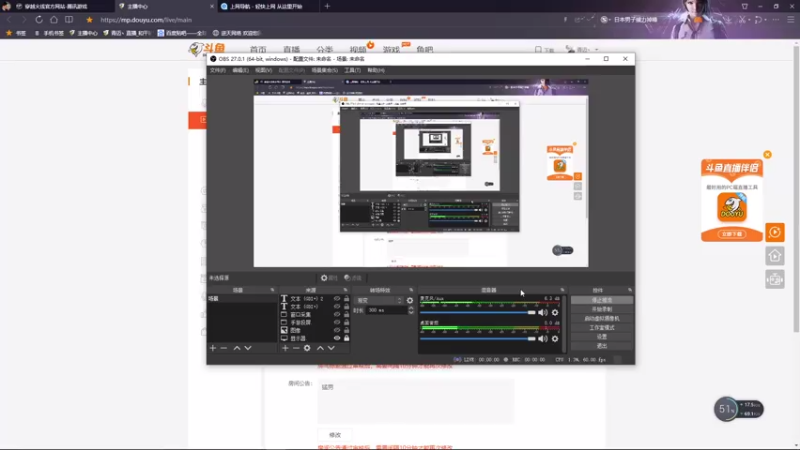The width and height of the screenshot is (800, 450).
Task: Open source properties gear in Sources panel toolbar
Action: [307, 348]
